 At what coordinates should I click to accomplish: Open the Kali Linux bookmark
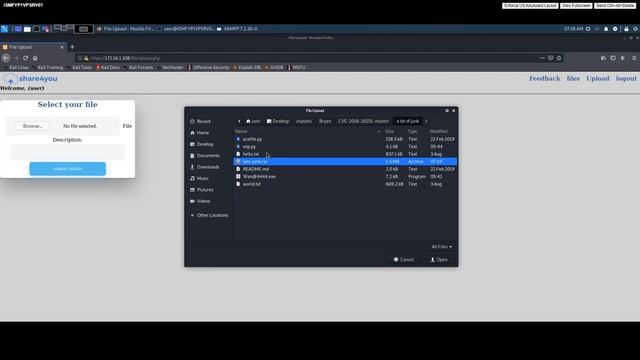[16, 67]
